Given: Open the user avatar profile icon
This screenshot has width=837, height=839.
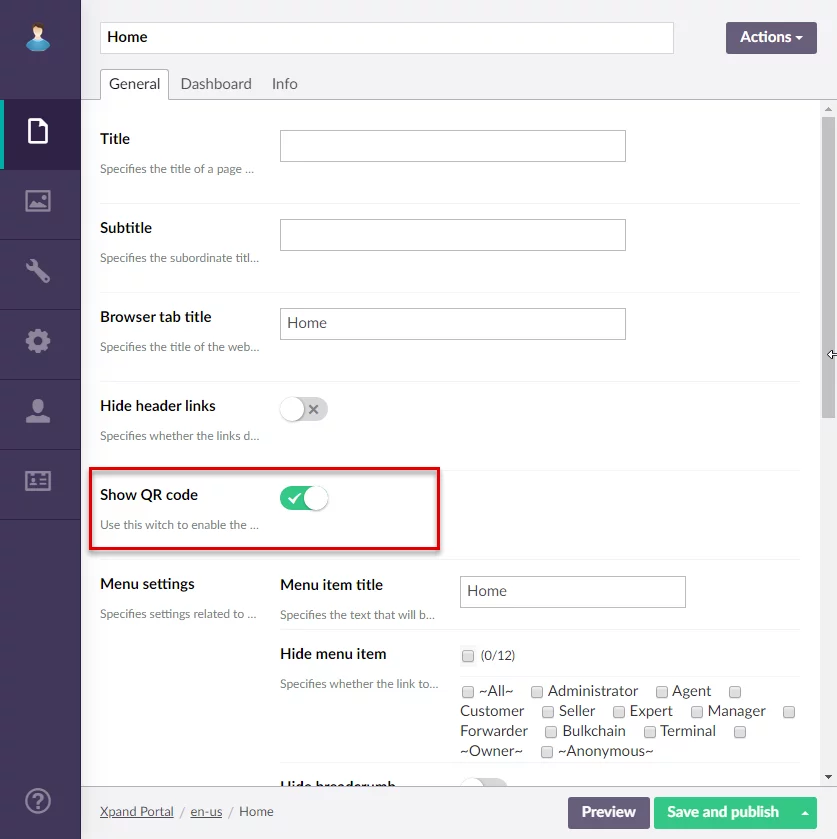Looking at the screenshot, I should 38,38.
